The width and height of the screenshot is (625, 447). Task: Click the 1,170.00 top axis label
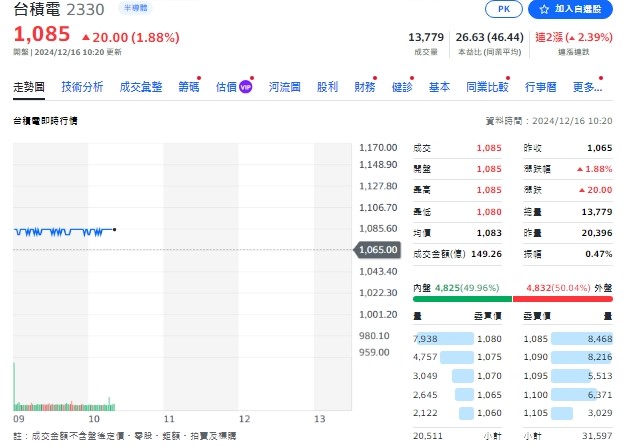click(x=378, y=148)
